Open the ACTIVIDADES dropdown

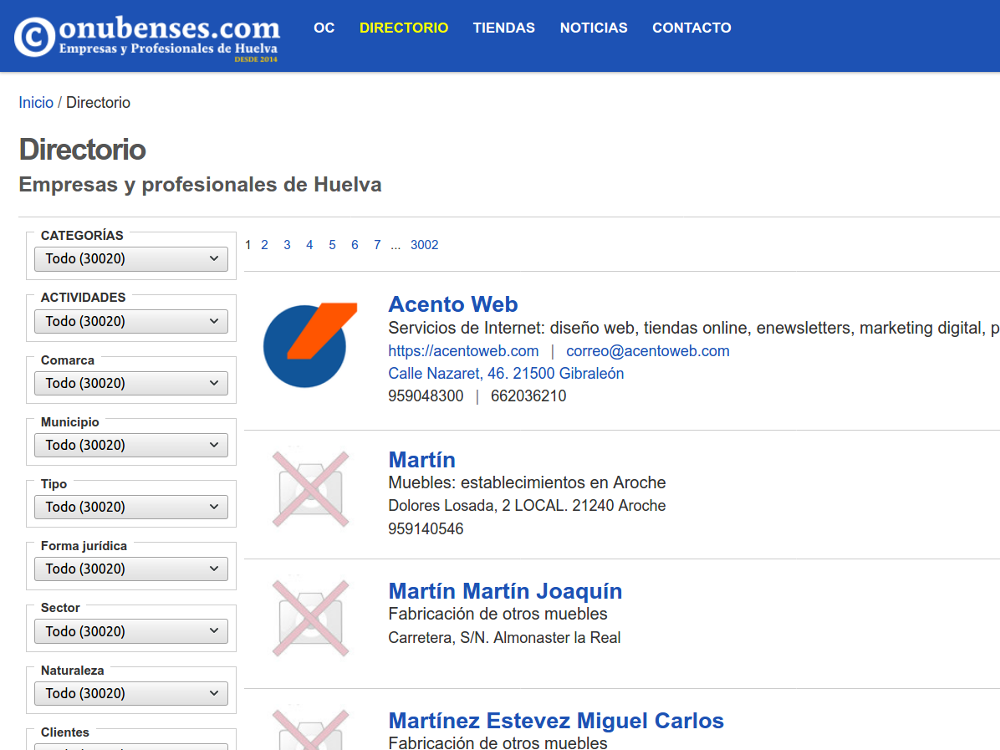pyautogui.click(x=131, y=321)
